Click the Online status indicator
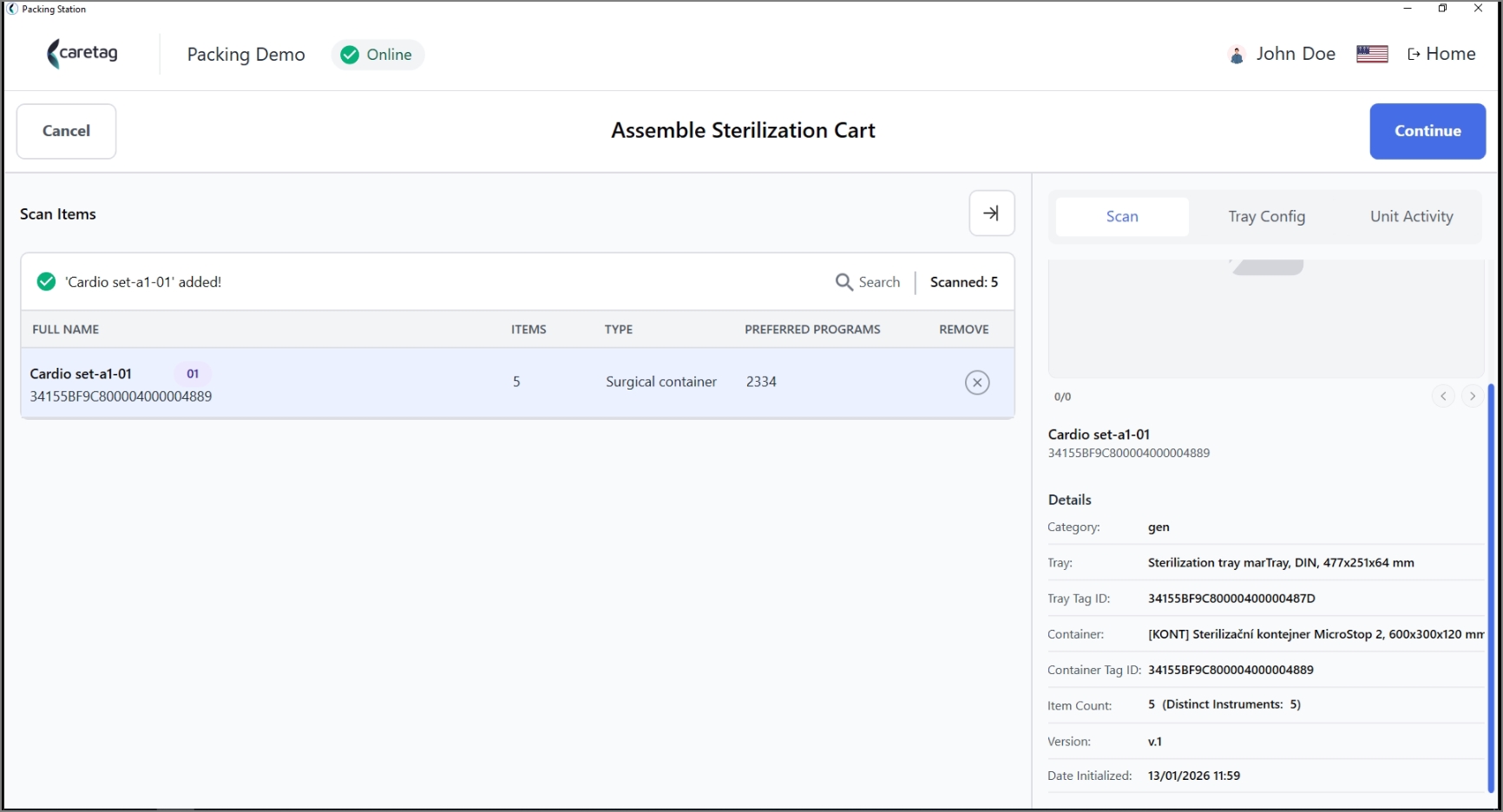1503x812 pixels. point(377,55)
